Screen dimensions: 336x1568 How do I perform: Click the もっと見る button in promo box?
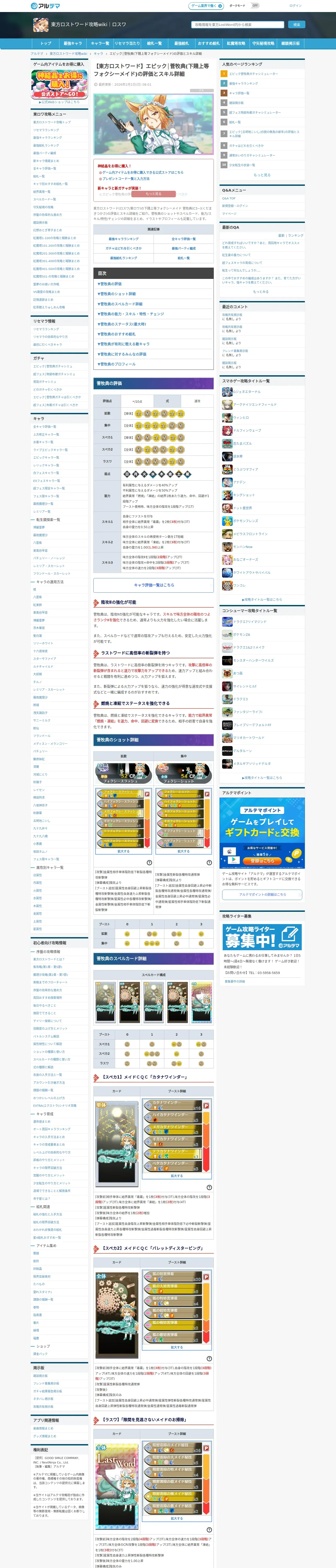pyautogui.click(x=154, y=194)
